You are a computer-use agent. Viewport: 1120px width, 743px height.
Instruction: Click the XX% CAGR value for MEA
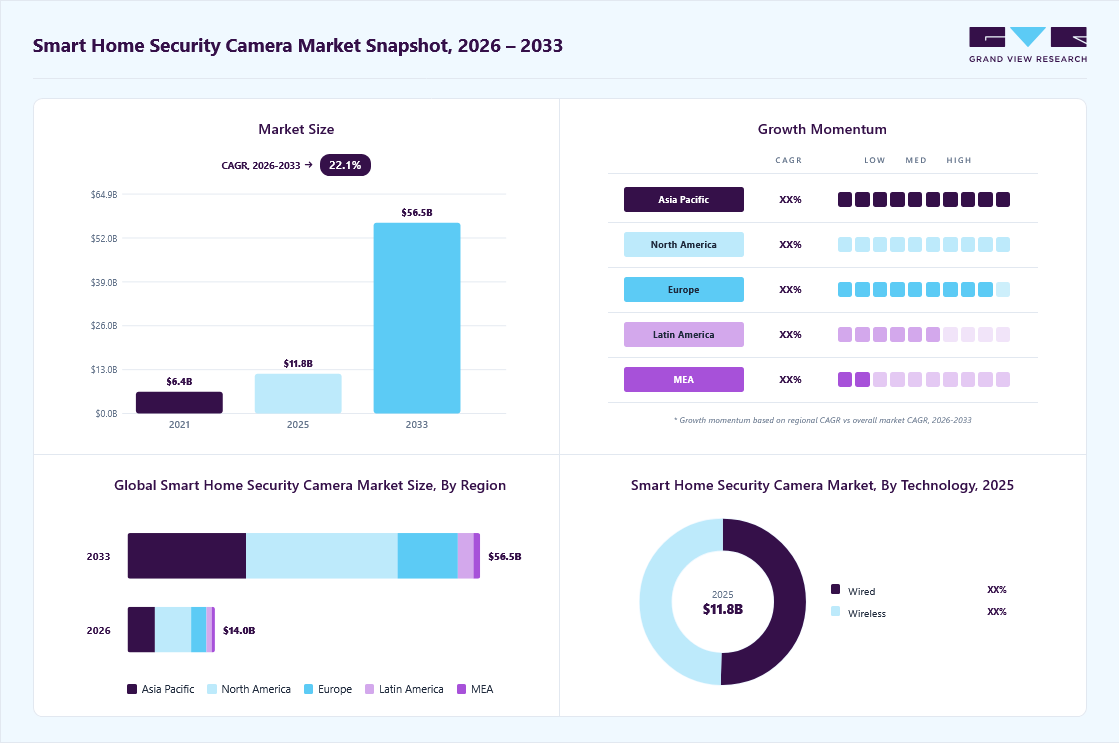pyautogui.click(x=790, y=380)
